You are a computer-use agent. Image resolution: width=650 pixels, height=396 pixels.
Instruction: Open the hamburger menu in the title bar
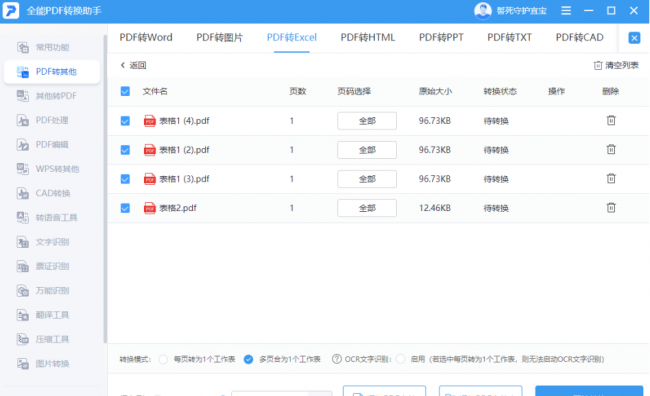(566, 10)
